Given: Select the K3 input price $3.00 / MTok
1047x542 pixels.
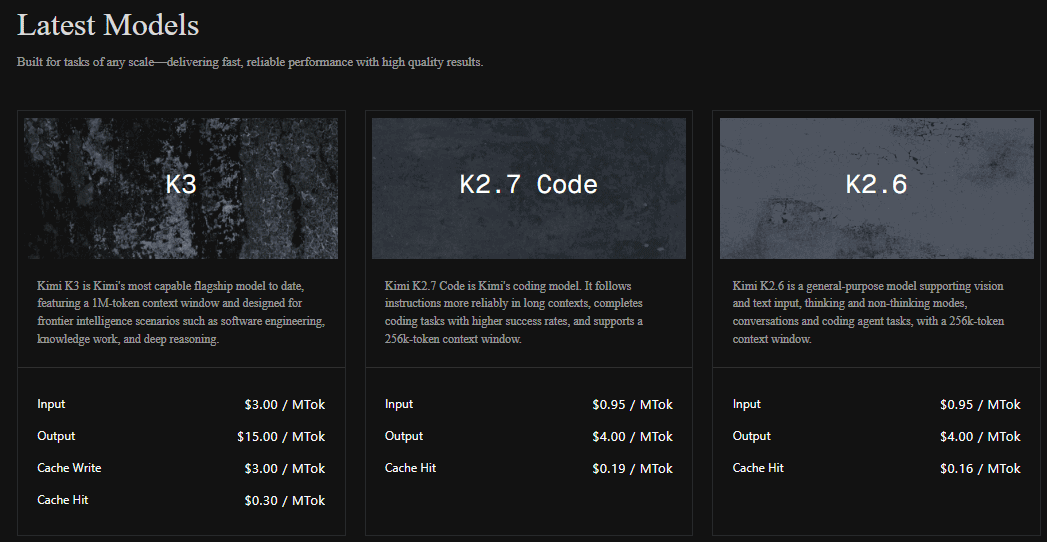Looking at the screenshot, I should click(x=285, y=404).
